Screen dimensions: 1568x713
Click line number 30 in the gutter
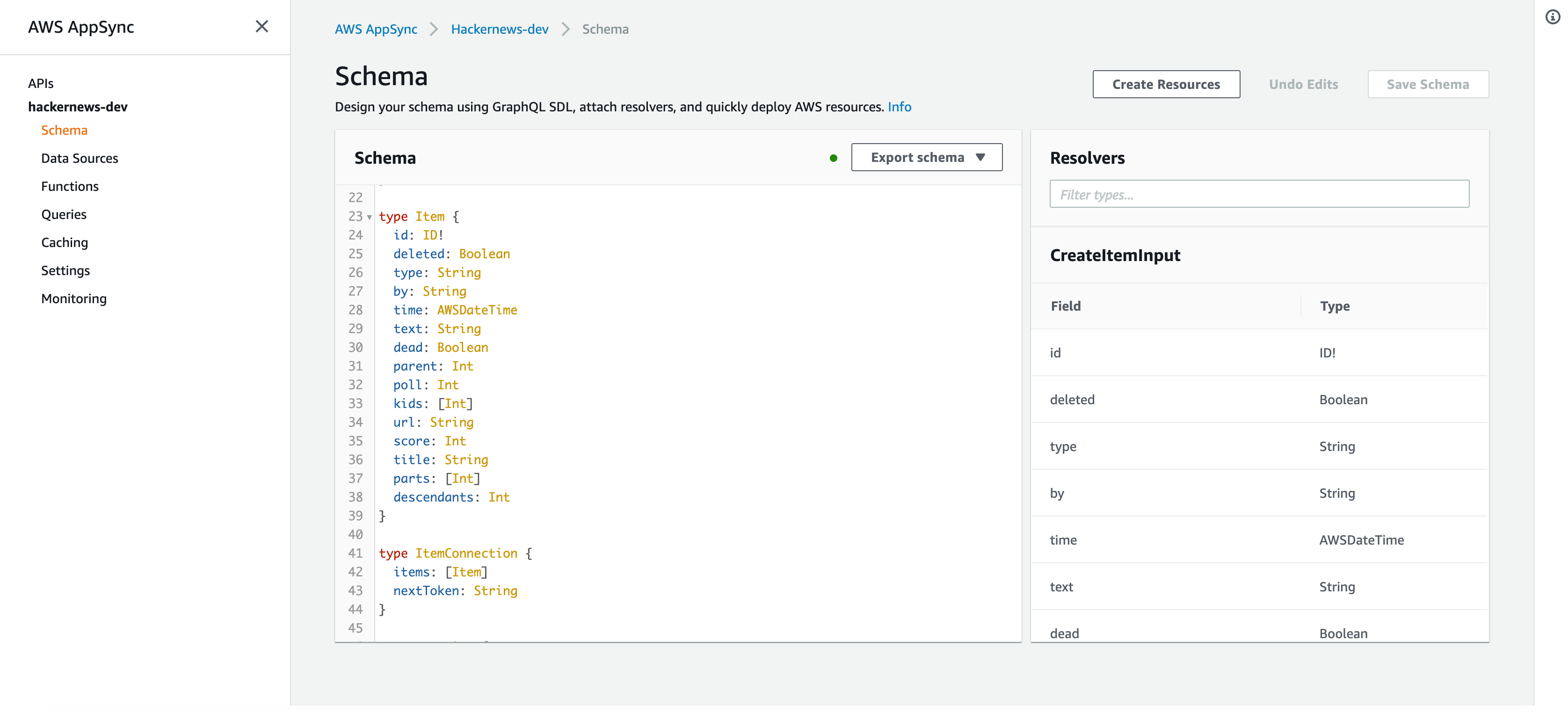tap(356, 348)
